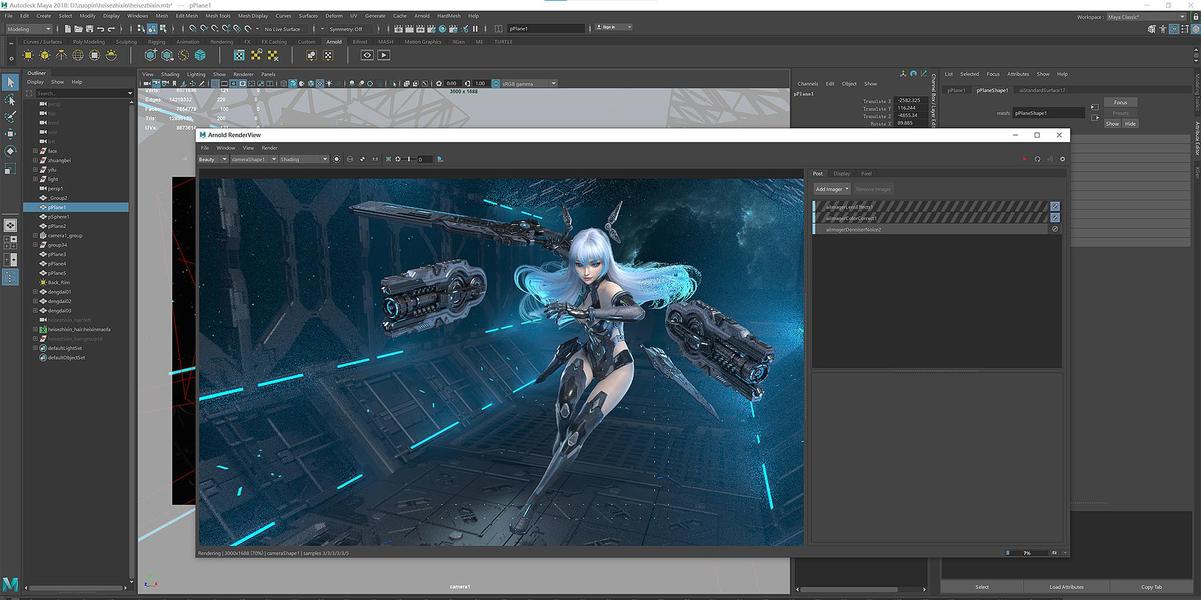The width and height of the screenshot is (1201, 600).
Task: Click the Arnold render play icon on shelf
Action: [x=384, y=55]
